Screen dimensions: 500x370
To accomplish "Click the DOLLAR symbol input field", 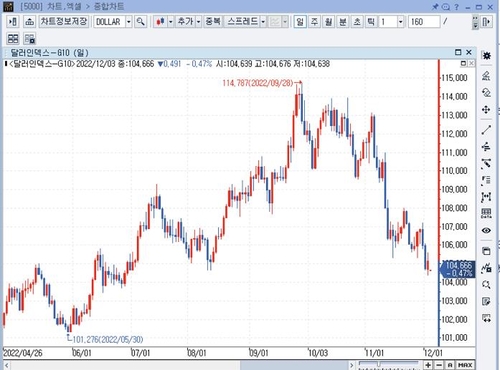I will [x=109, y=22].
